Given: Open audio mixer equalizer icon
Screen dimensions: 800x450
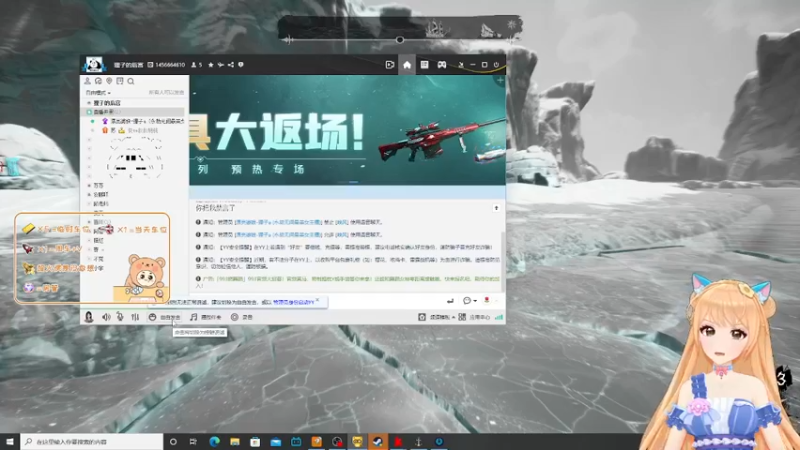Looking at the screenshot, I should [135, 317].
